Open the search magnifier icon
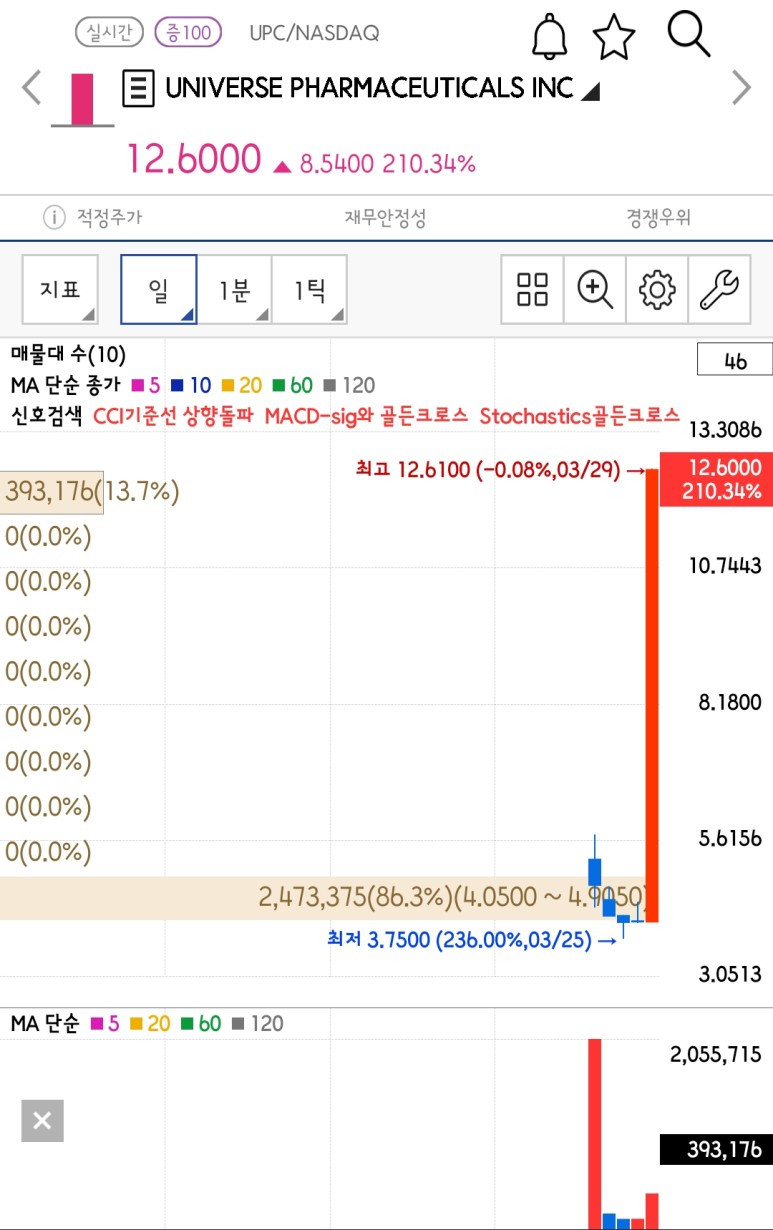 [x=688, y=35]
